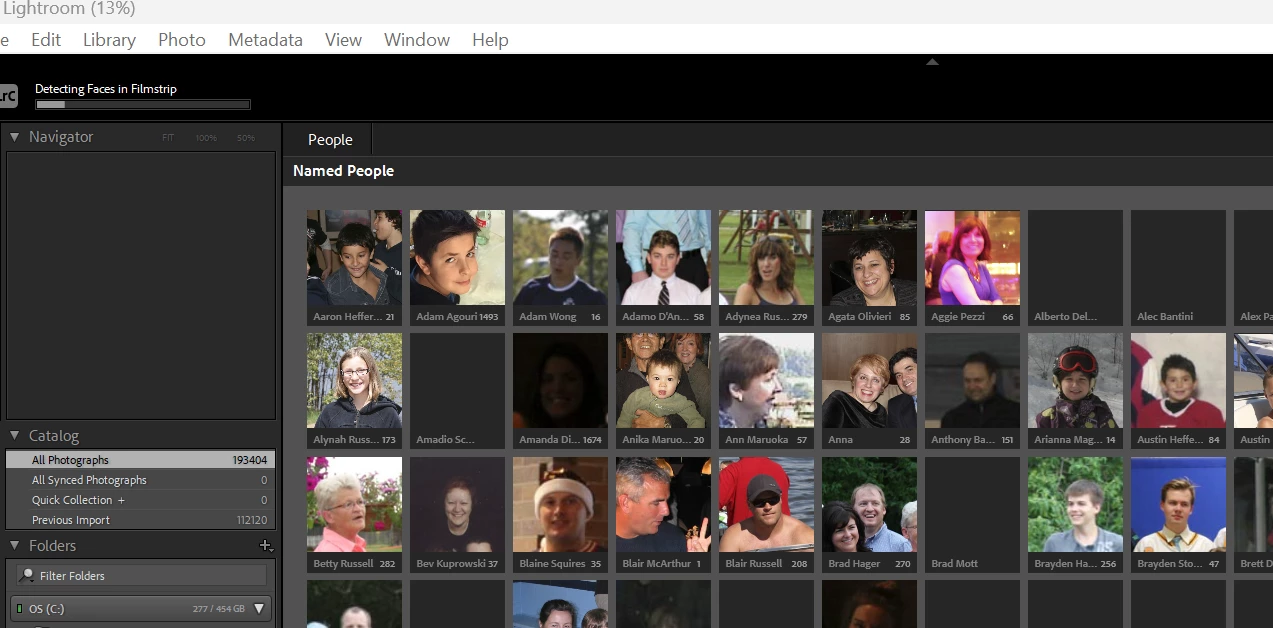This screenshot has width=1273, height=628.
Task: Collapse the Catalog panel
Action: (14, 436)
